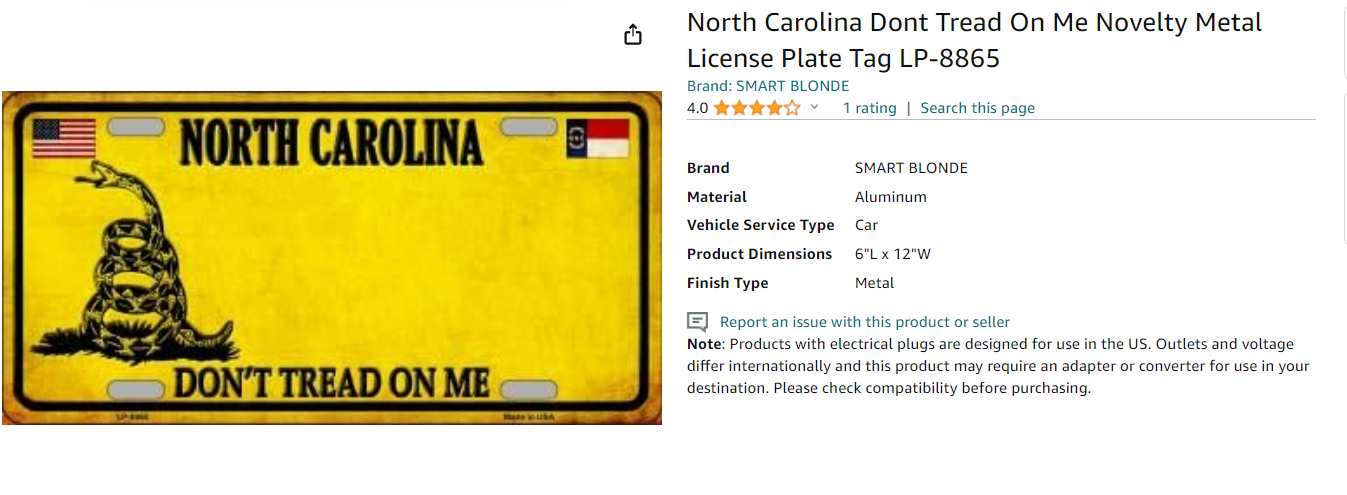This screenshot has width=1347, height=495.
Task: Click the North Carolina flag on the plate
Action: (x=597, y=138)
